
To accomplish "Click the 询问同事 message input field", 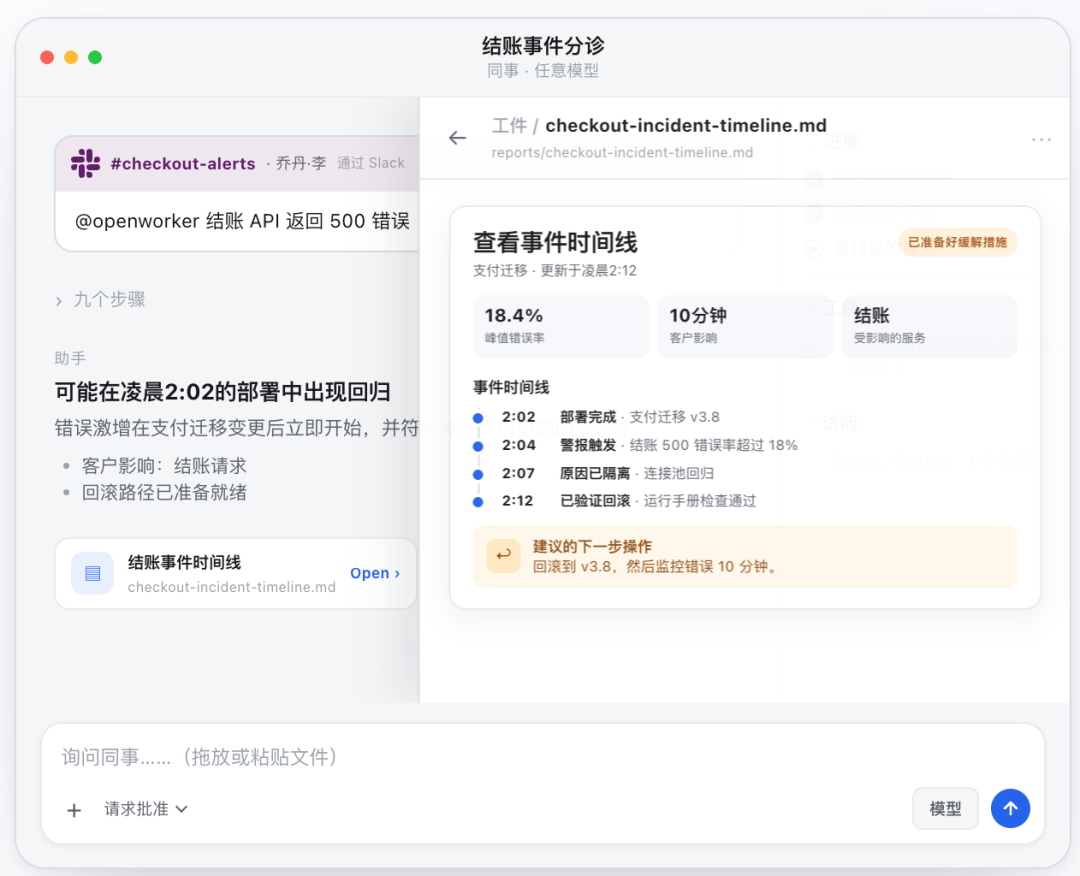I will (x=543, y=758).
